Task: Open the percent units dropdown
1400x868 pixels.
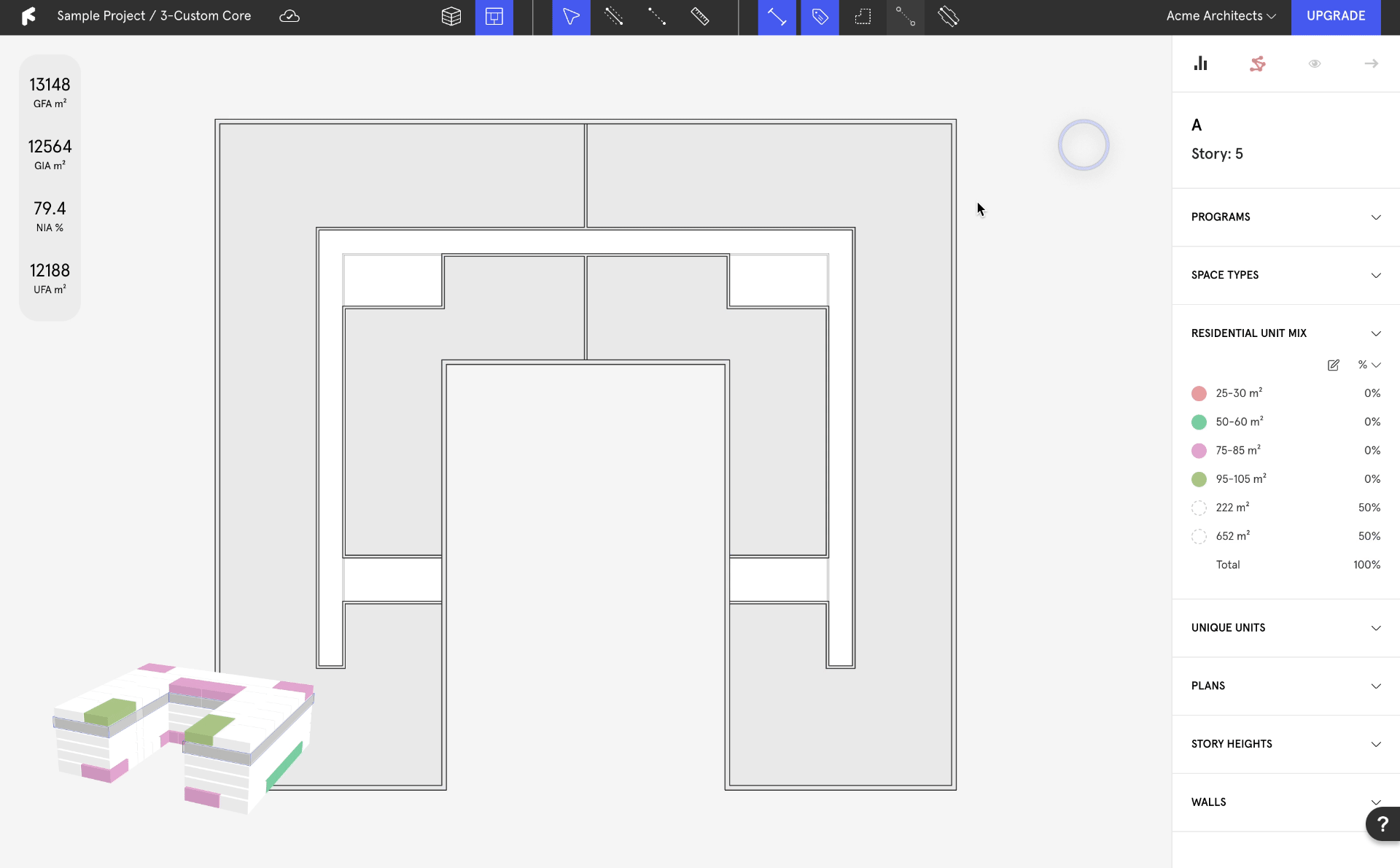Action: coord(1369,365)
